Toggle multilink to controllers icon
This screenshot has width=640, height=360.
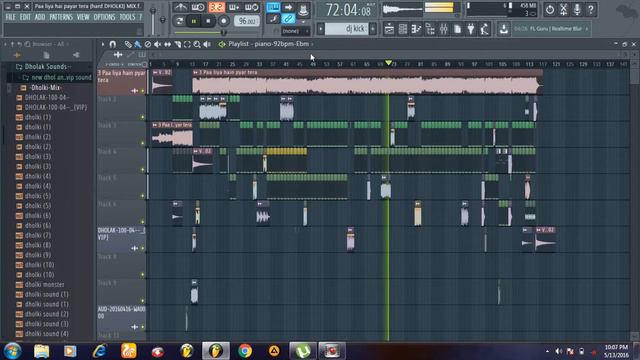click(288, 19)
